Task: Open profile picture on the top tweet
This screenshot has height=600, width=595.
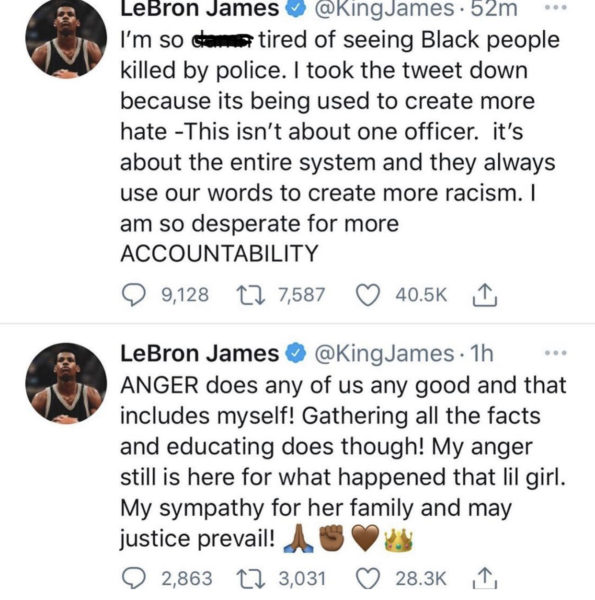Action: coord(66,38)
